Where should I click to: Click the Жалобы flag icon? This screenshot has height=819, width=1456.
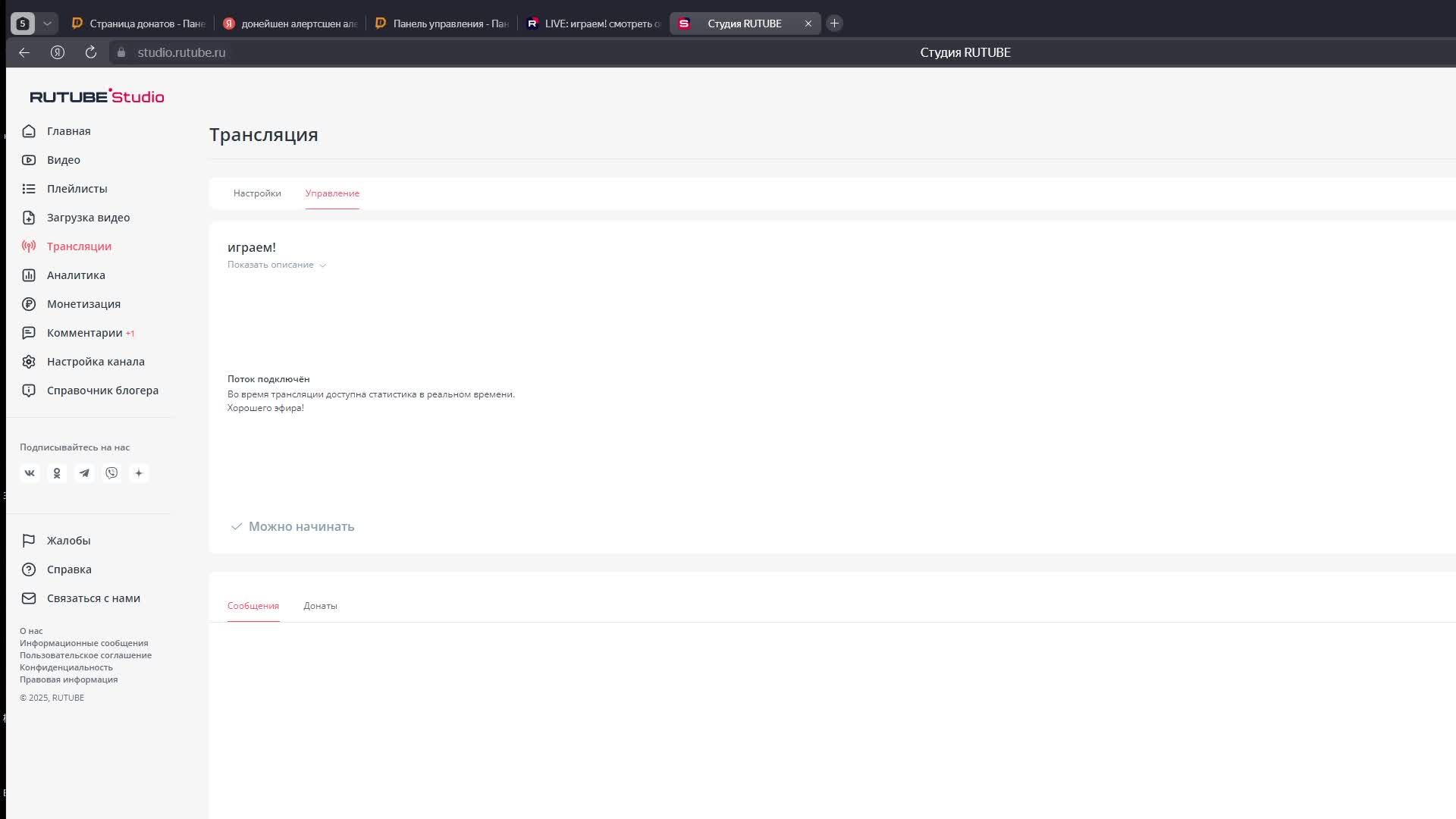tap(29, 541)
